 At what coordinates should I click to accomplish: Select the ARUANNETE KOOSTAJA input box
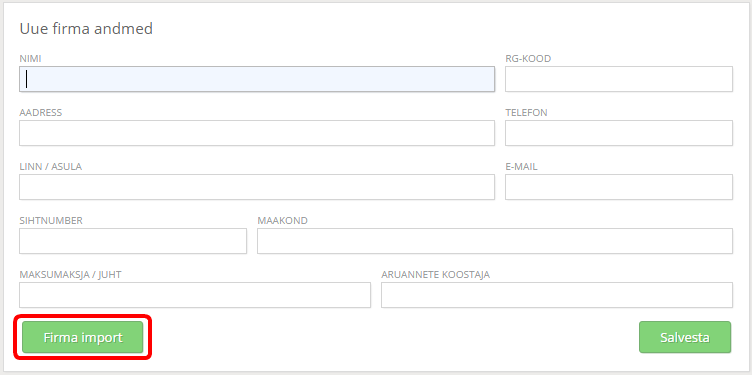(557, 295)
